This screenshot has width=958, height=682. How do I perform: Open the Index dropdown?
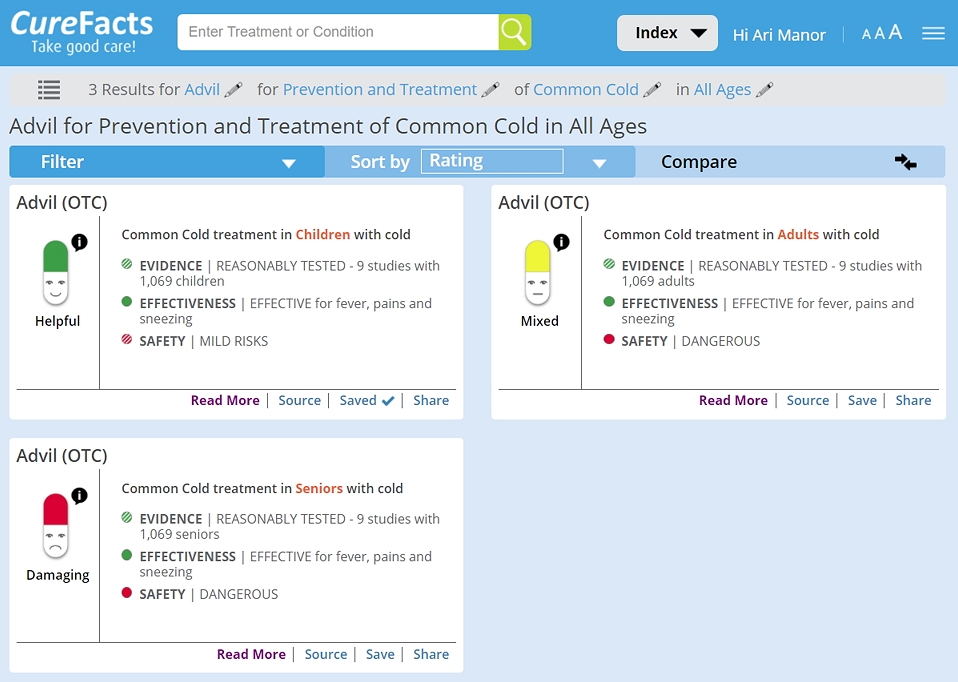tap(667, 33)
